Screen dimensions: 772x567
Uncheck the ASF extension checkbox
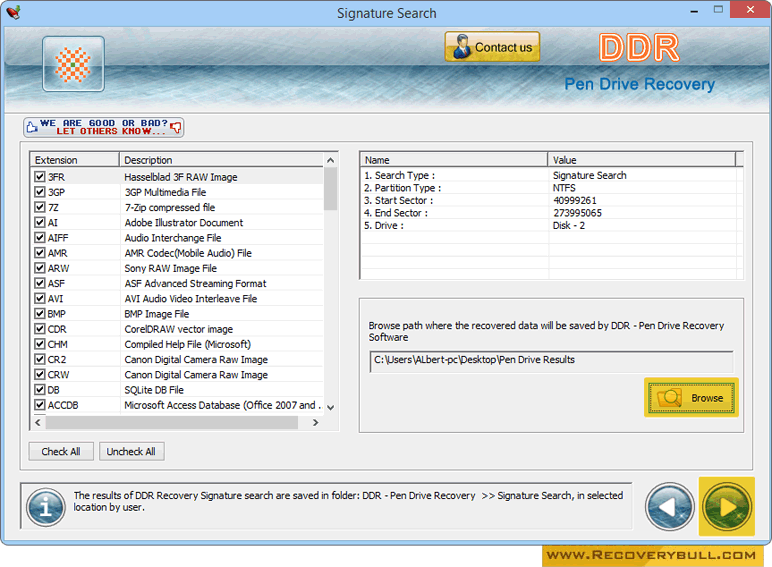[40, 284]
